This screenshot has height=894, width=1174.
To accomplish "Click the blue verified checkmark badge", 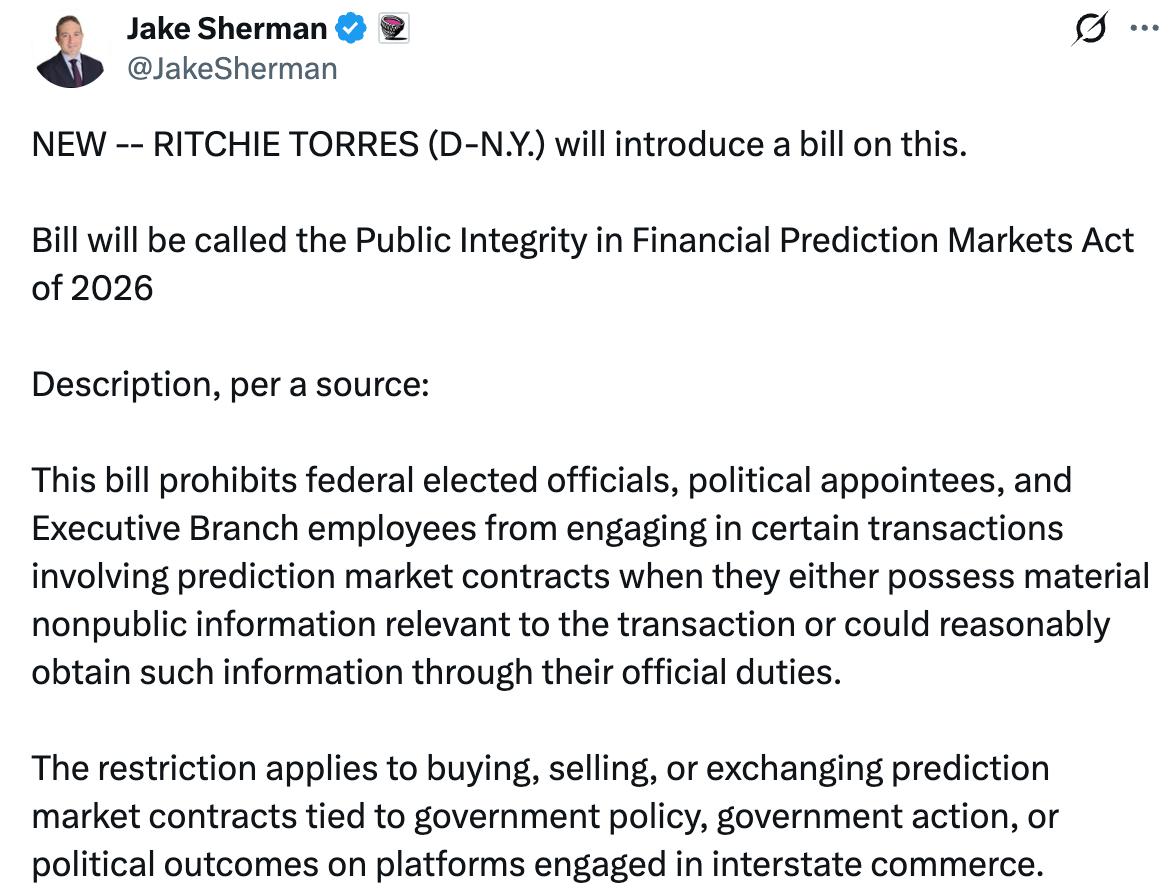I will click(351, 30).
